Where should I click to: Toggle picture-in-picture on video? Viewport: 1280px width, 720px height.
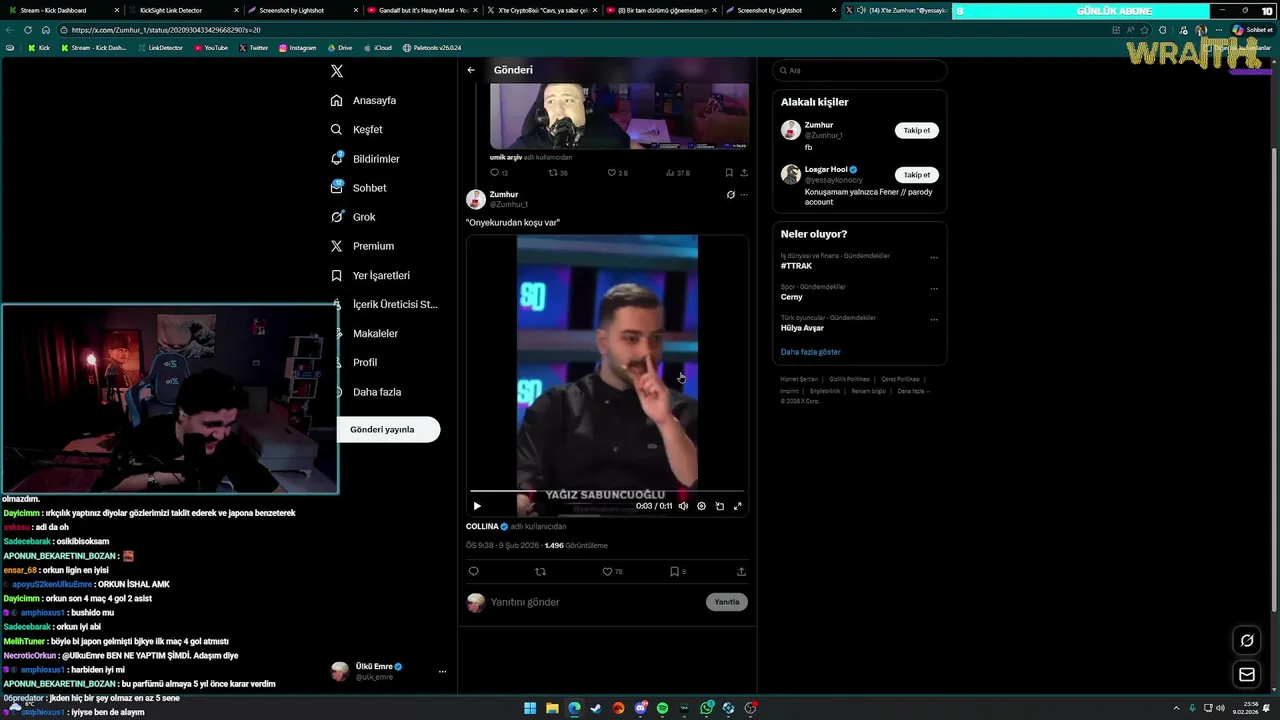point(719,506)
